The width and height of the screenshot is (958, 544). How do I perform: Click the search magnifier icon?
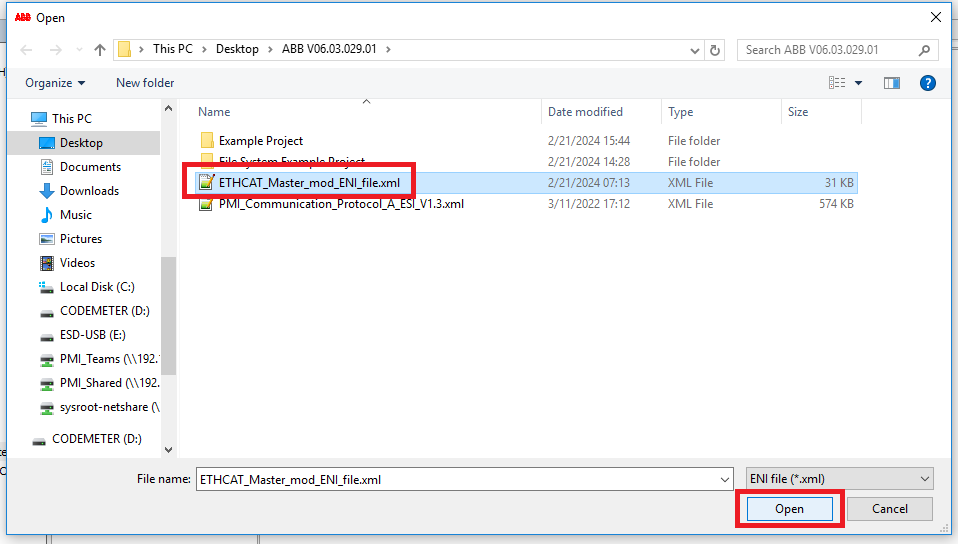click(x=925, y=50)
